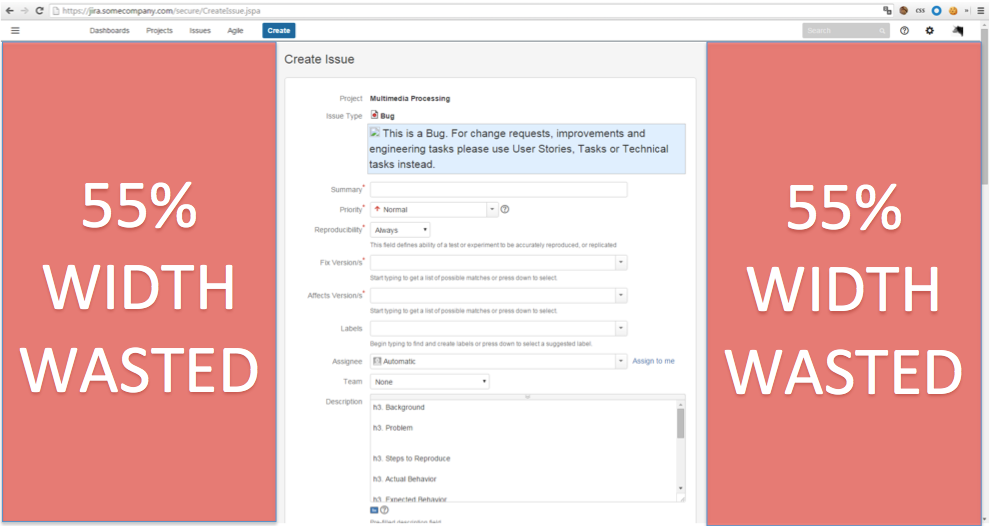Click into the Affects Version/s input field
The height and width of the screenshot is (526, 991).
coord(493,295)
